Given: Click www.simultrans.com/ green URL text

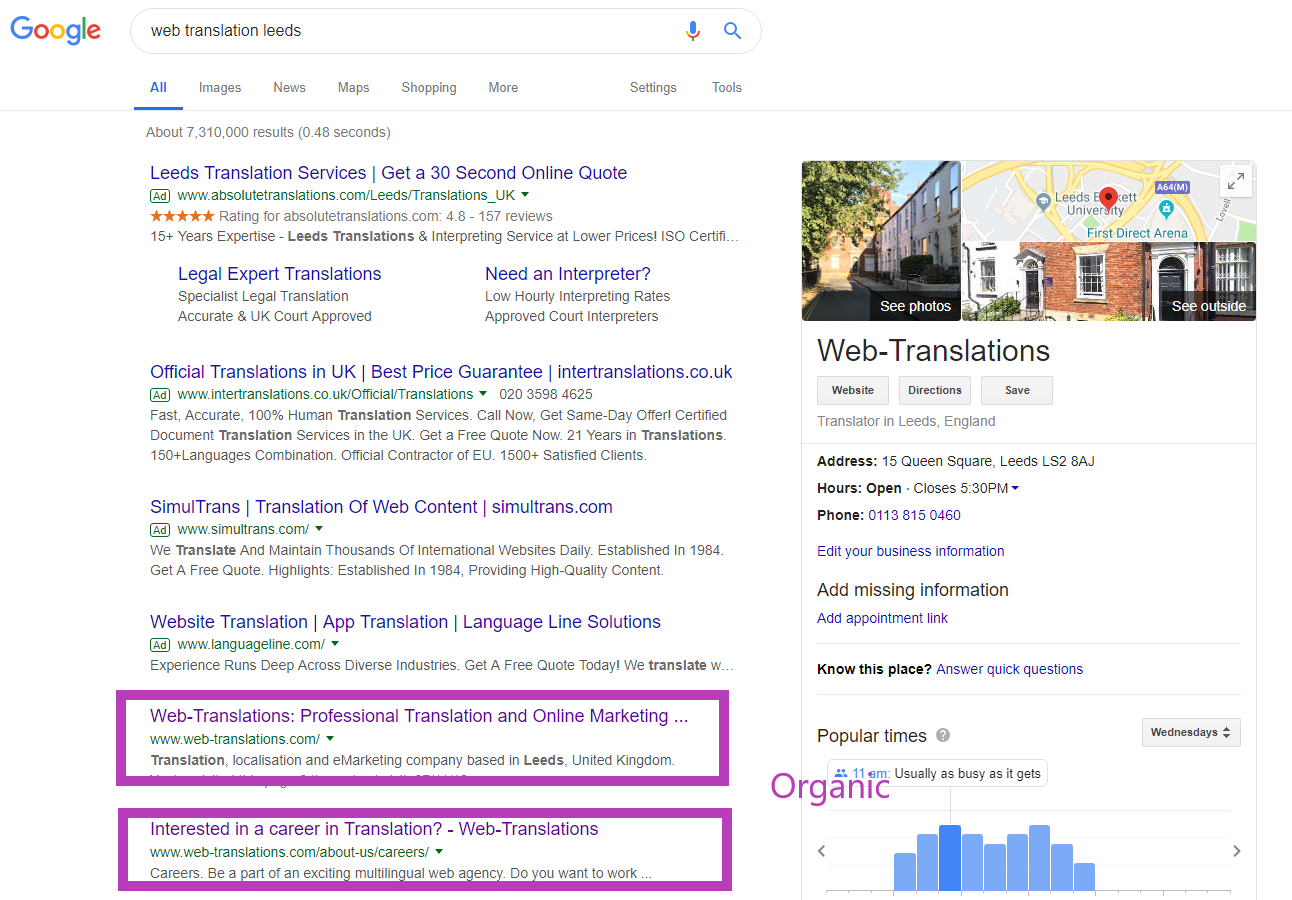Looking at the screenshot, I should click(243, 529).
